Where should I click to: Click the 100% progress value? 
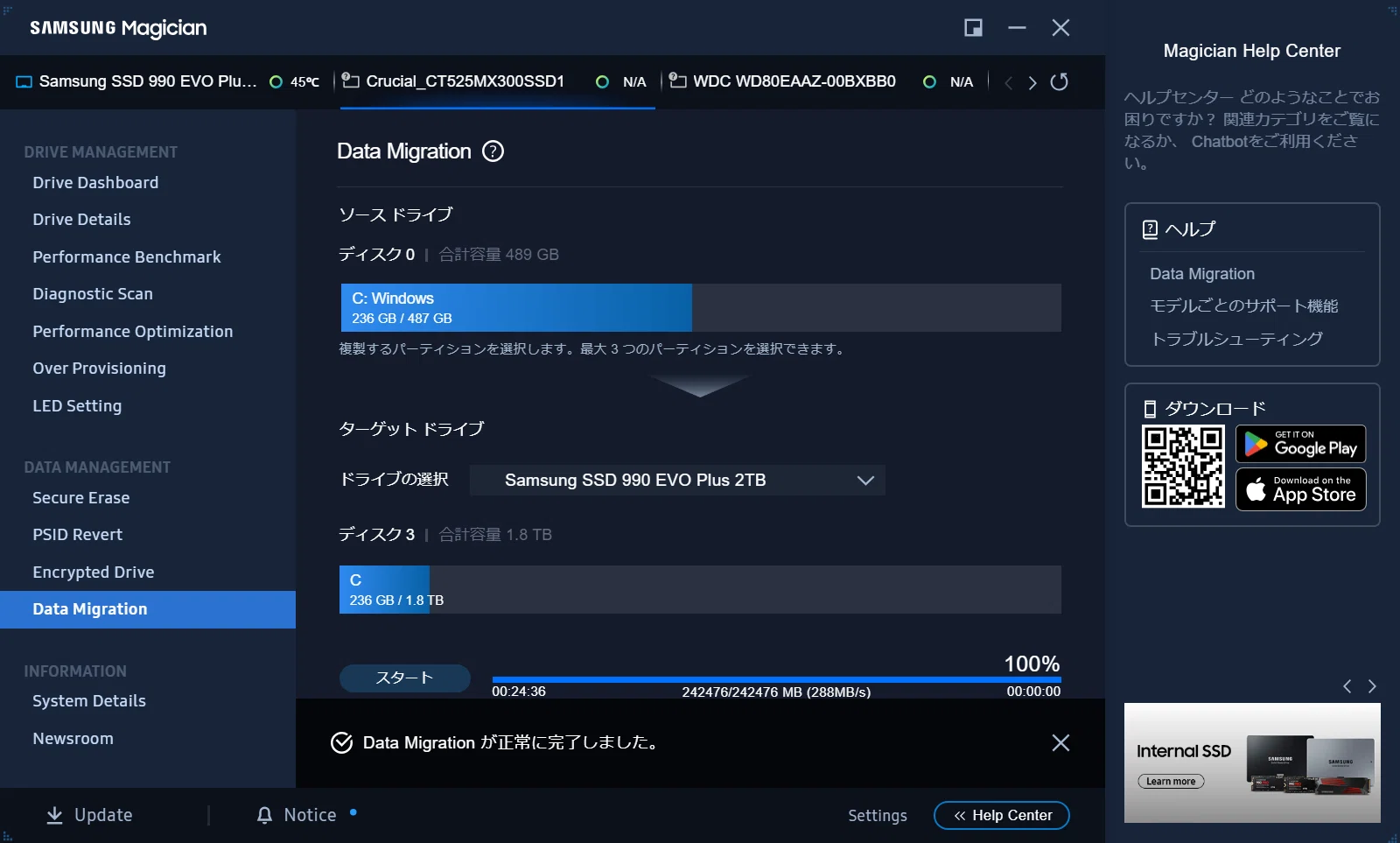(x=1032, y=664)
